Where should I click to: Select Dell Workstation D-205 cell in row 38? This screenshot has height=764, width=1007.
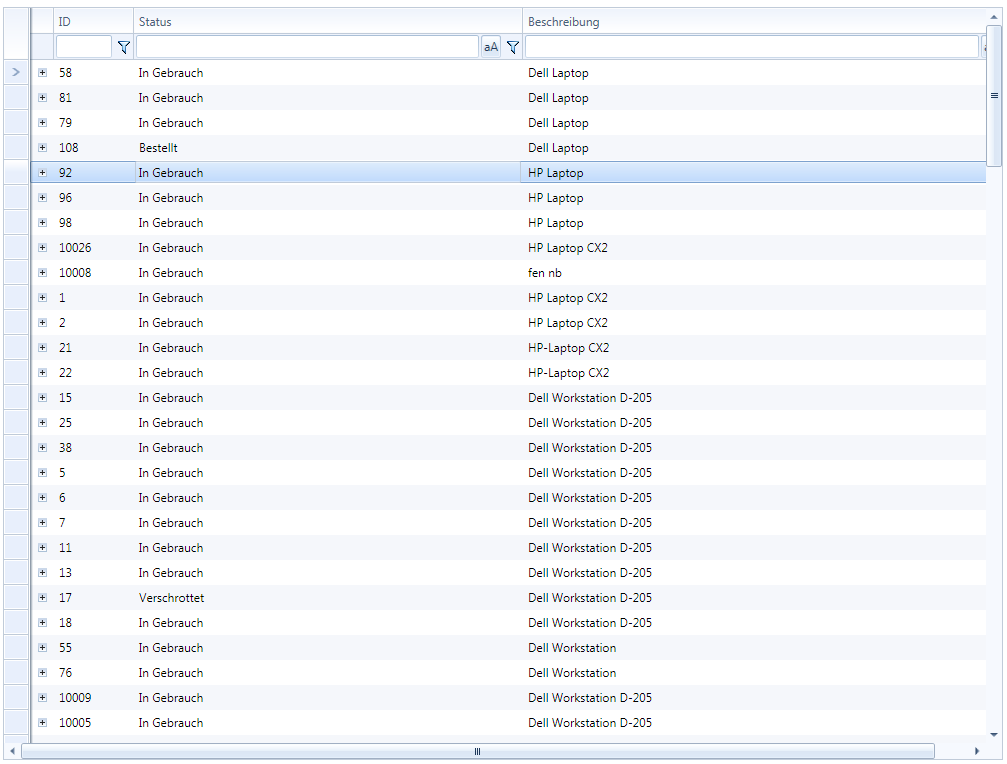point(754,447)
